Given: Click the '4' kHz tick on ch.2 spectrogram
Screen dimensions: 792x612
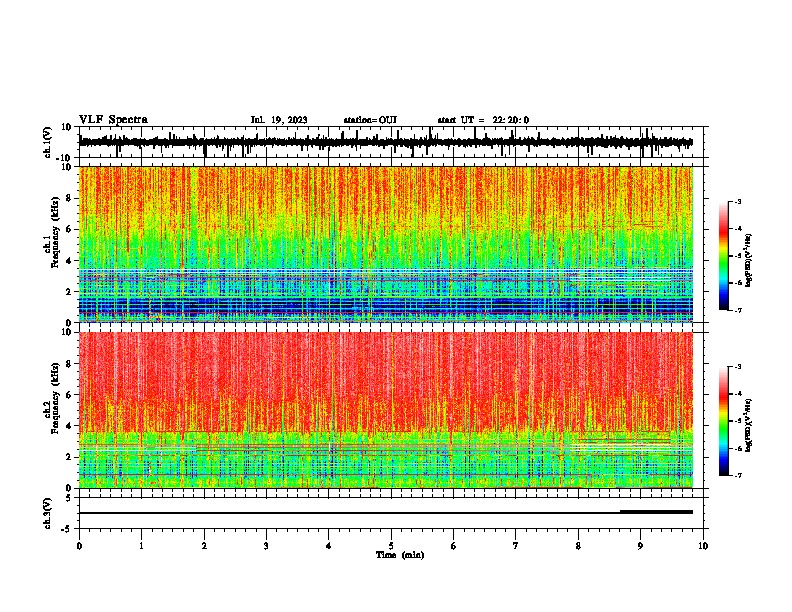Looking at the screenshot, I should point(70,426).
